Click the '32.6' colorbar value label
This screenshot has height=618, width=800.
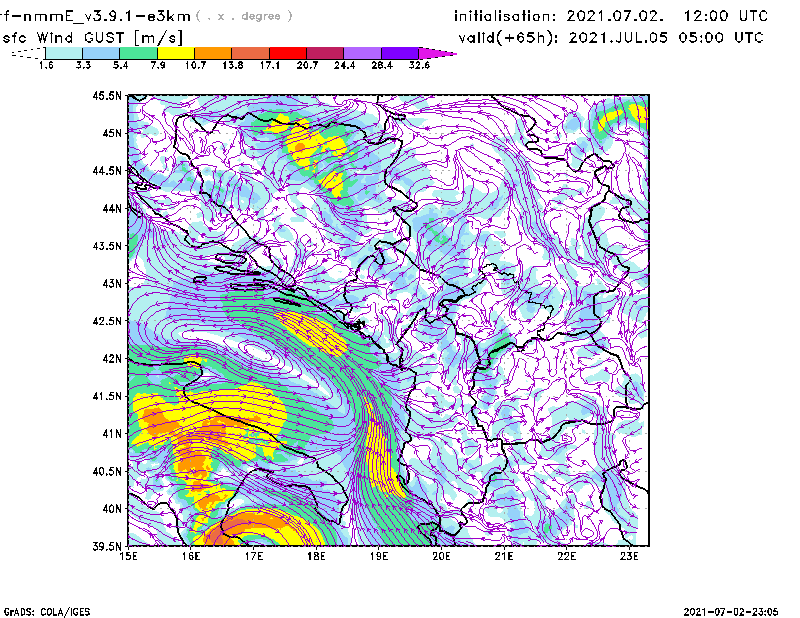click(419, 65)
